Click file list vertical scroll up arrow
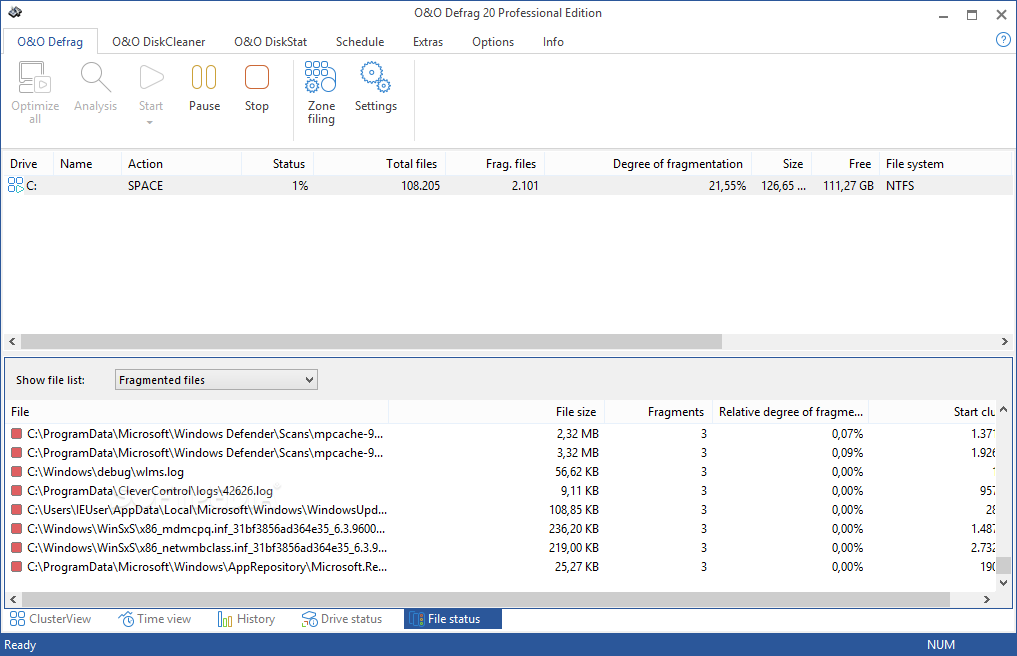Screen dimensions: 1017x656 [x=1003, y=409]
